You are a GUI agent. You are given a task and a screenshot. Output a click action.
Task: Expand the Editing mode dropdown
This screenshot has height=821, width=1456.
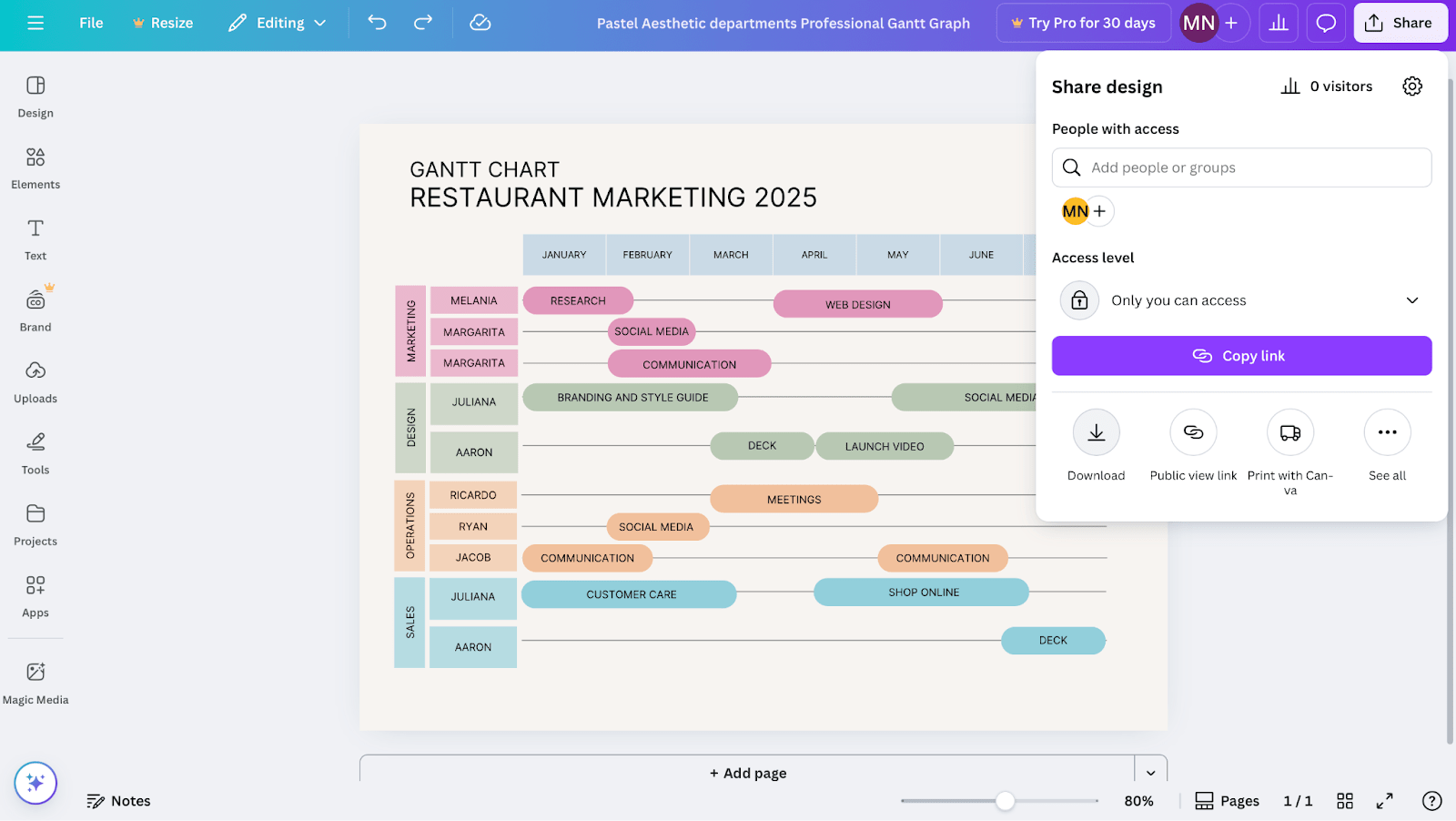(x=278, y=23)
